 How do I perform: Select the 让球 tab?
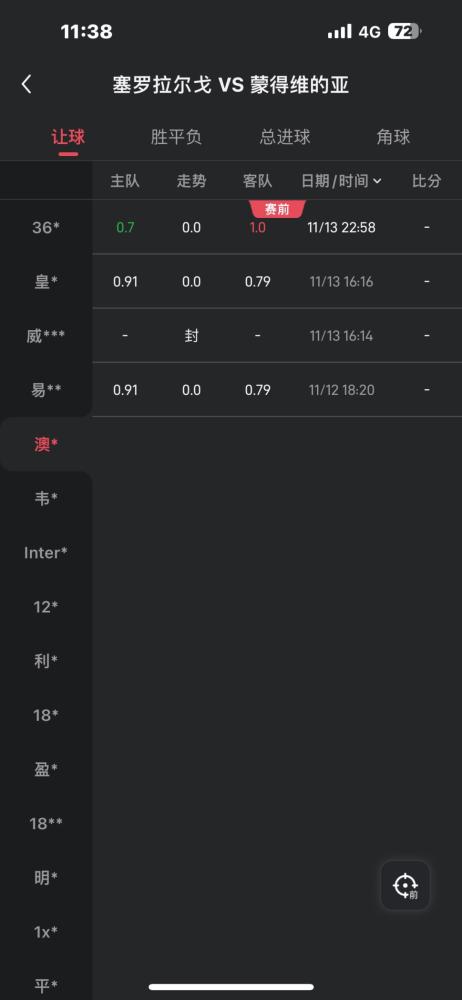tap(68, 137)
